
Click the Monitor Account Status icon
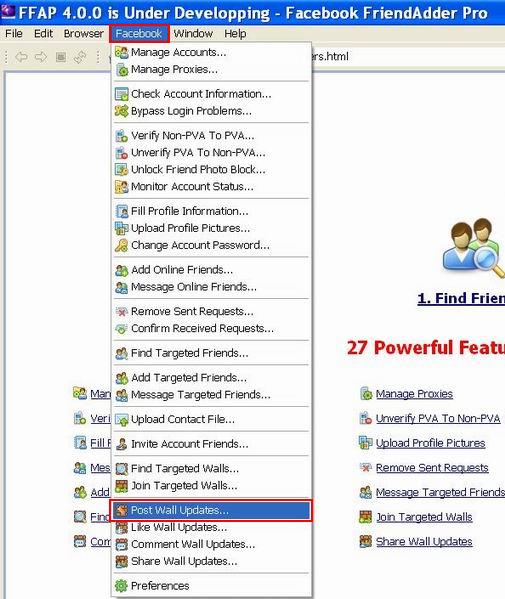[121, 187]
